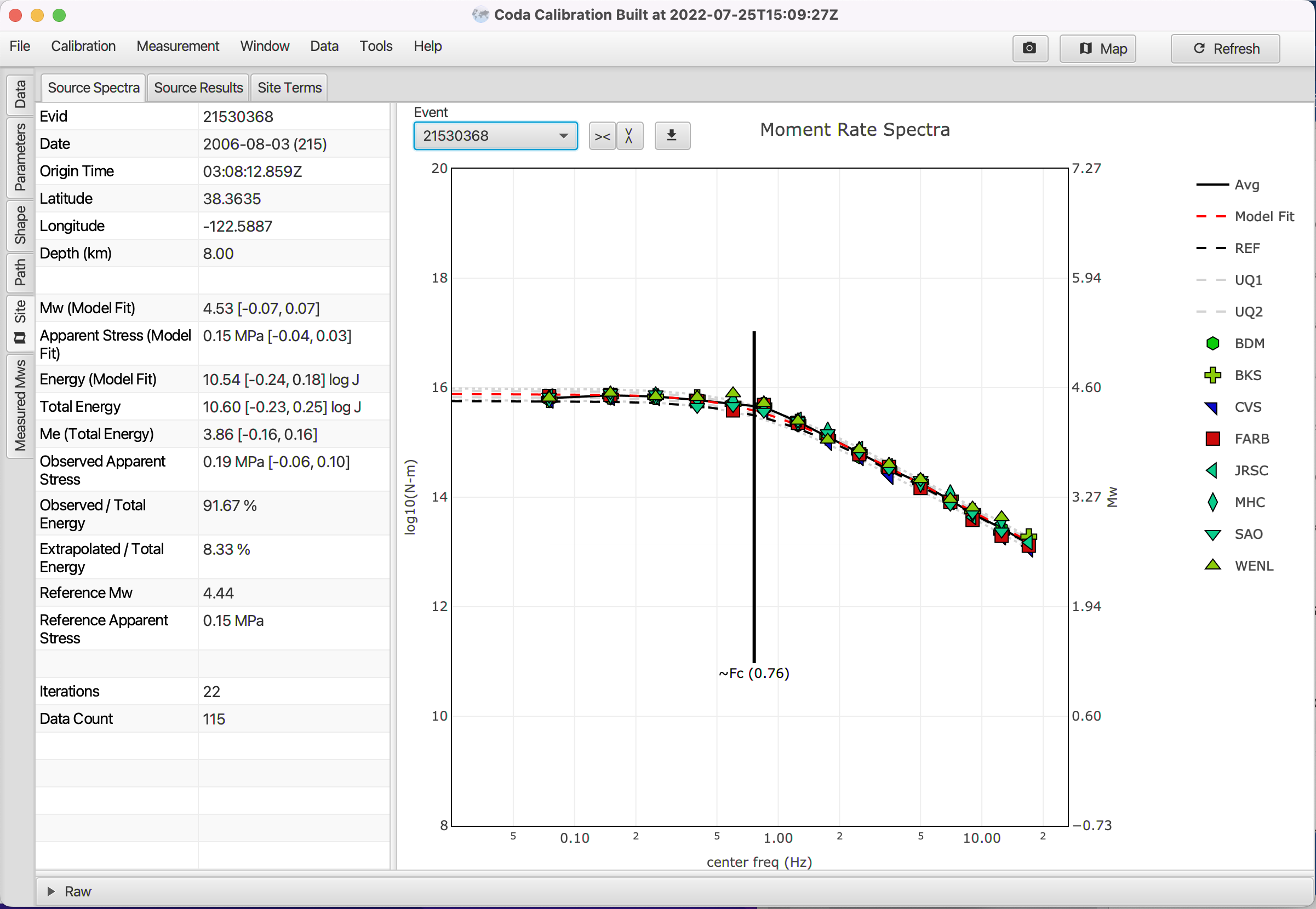Screen dimensions: 1316x909
Task: Click the Energy (Model Fit) 10.54 log J value
Action: [x=281, y=380]
